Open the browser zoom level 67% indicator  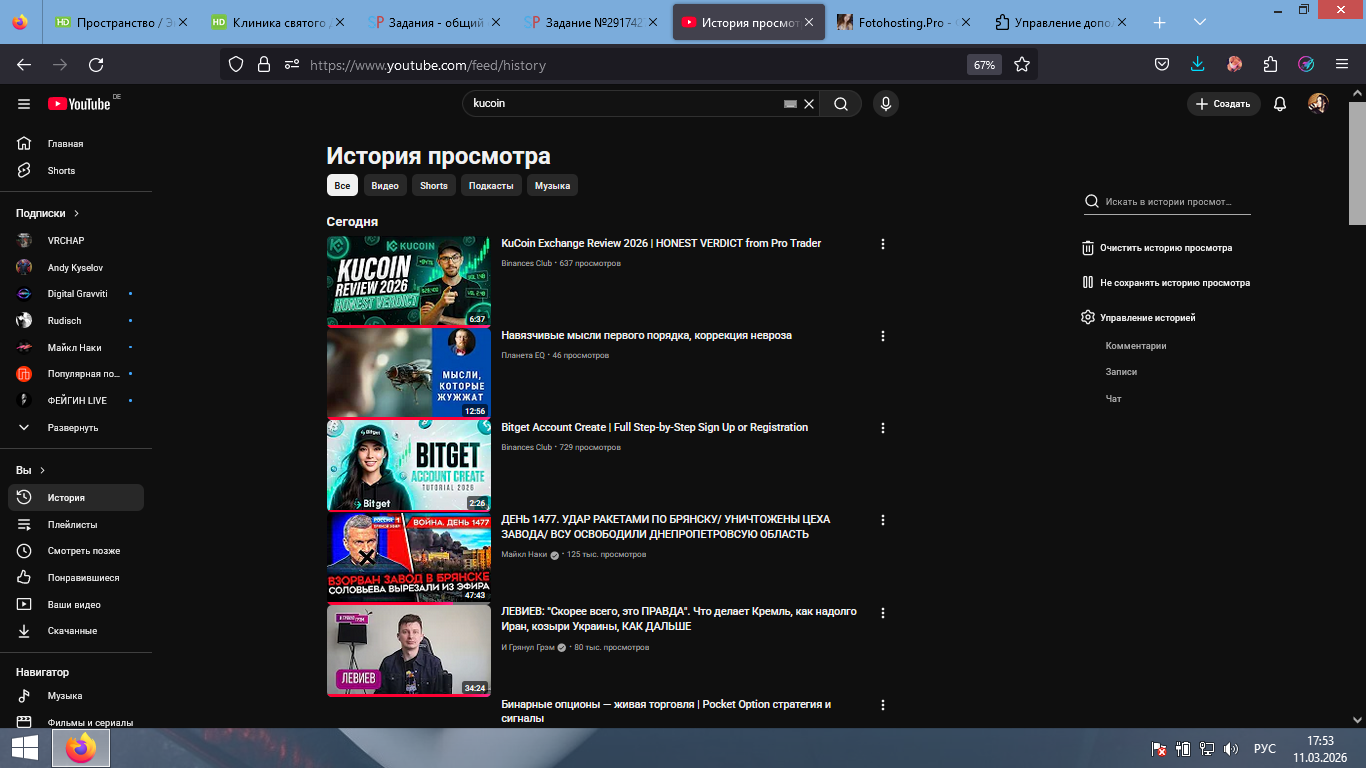click(x=984, y=65)
